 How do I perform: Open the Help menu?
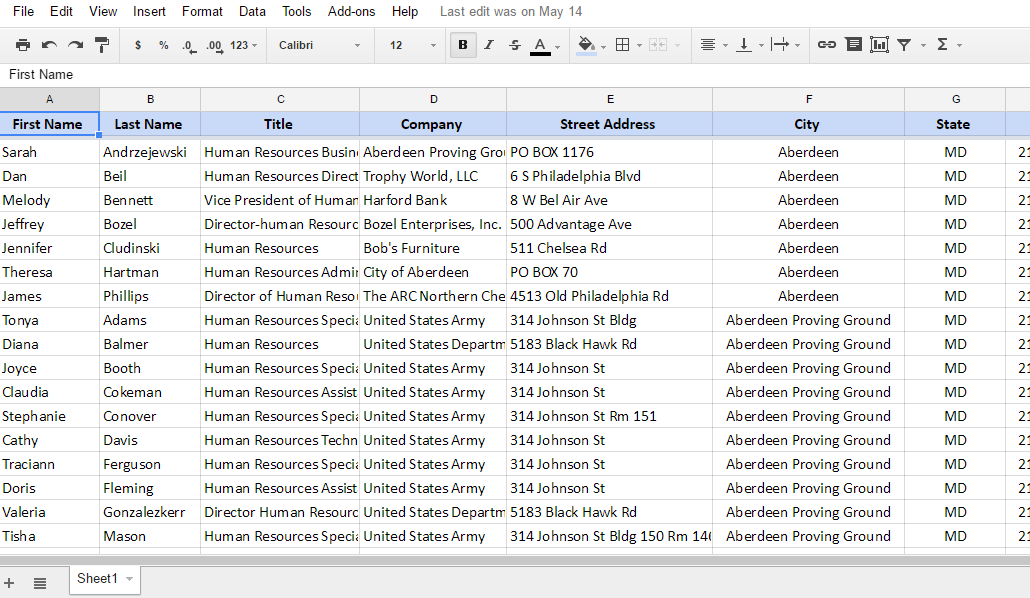click(405, 11)
